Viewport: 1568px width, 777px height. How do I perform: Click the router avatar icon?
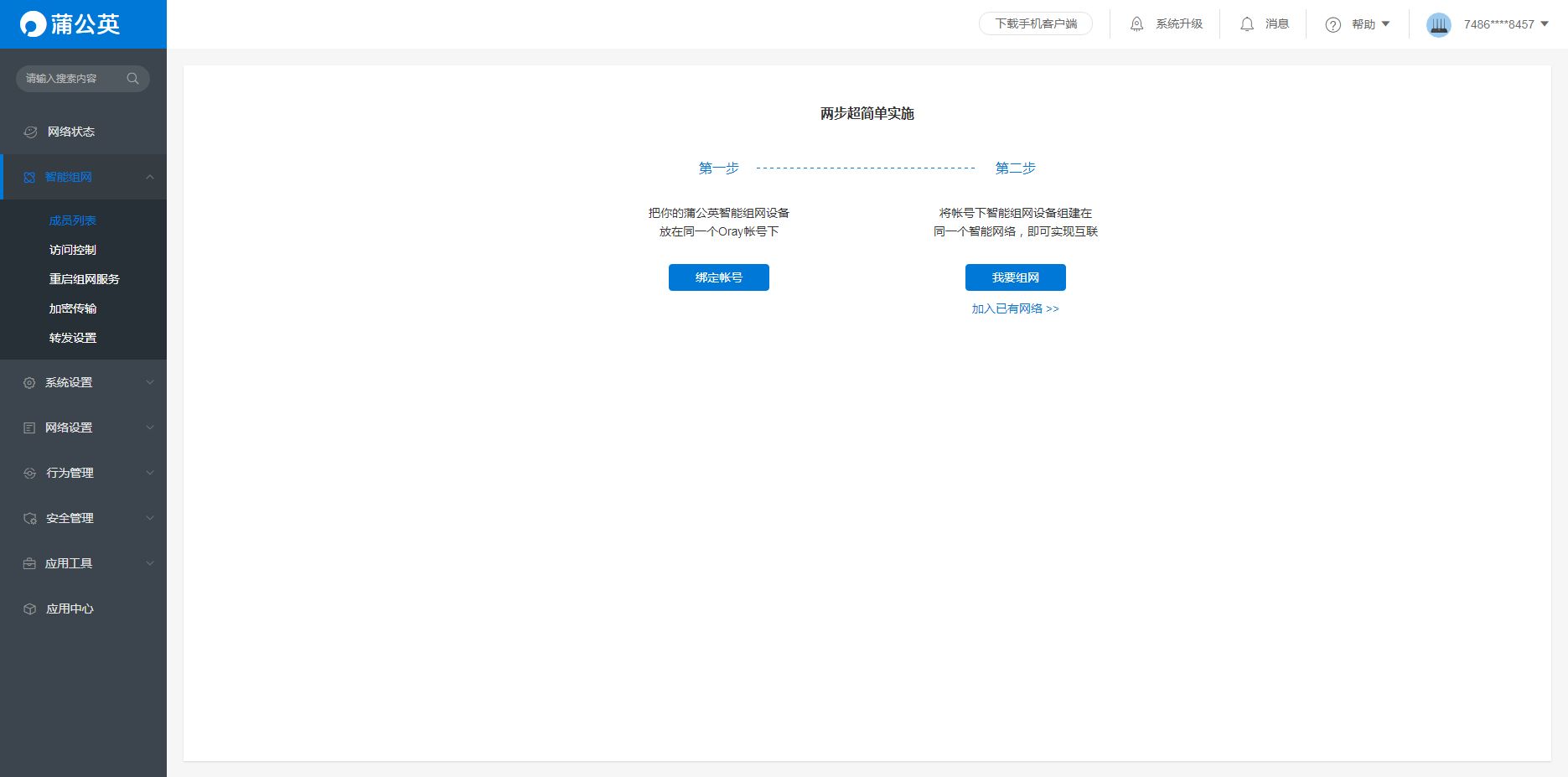1439,24
